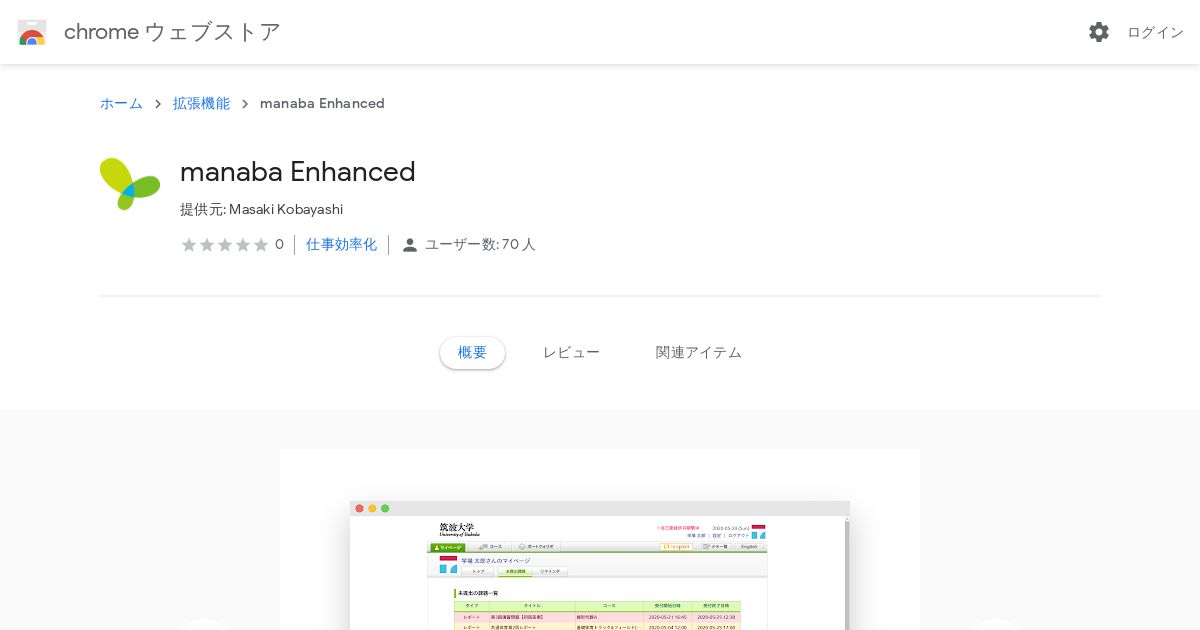Click the ログイン login link
The image size is (1200, 630).
tap(1155, 32)
